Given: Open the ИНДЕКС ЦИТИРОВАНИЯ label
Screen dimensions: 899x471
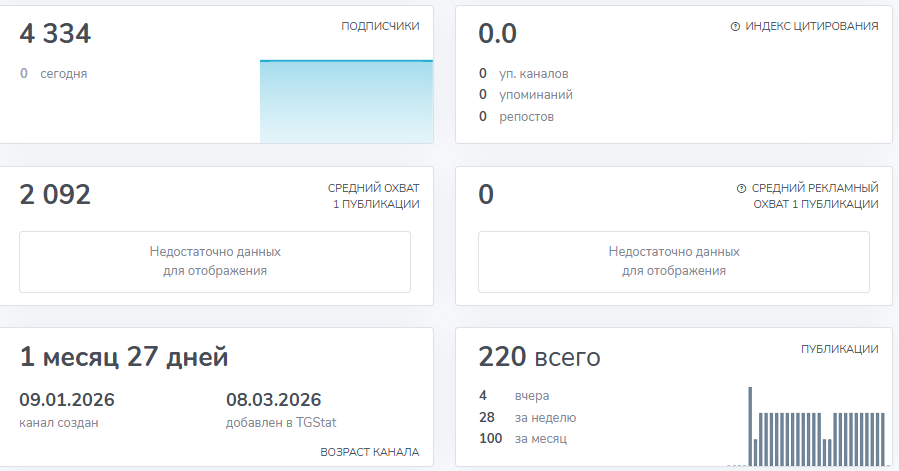Looking at the screenshot, I should tap(811, 26).
